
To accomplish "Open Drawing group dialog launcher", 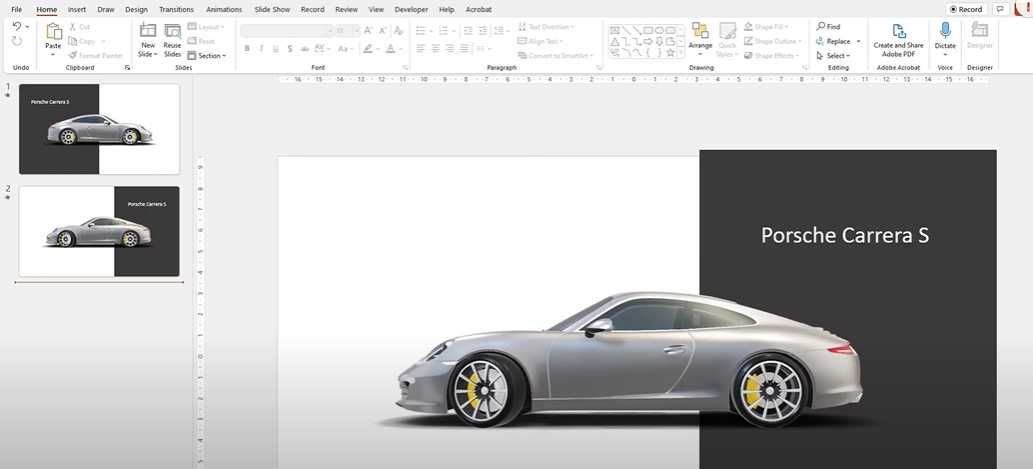I will coord(805,68).
